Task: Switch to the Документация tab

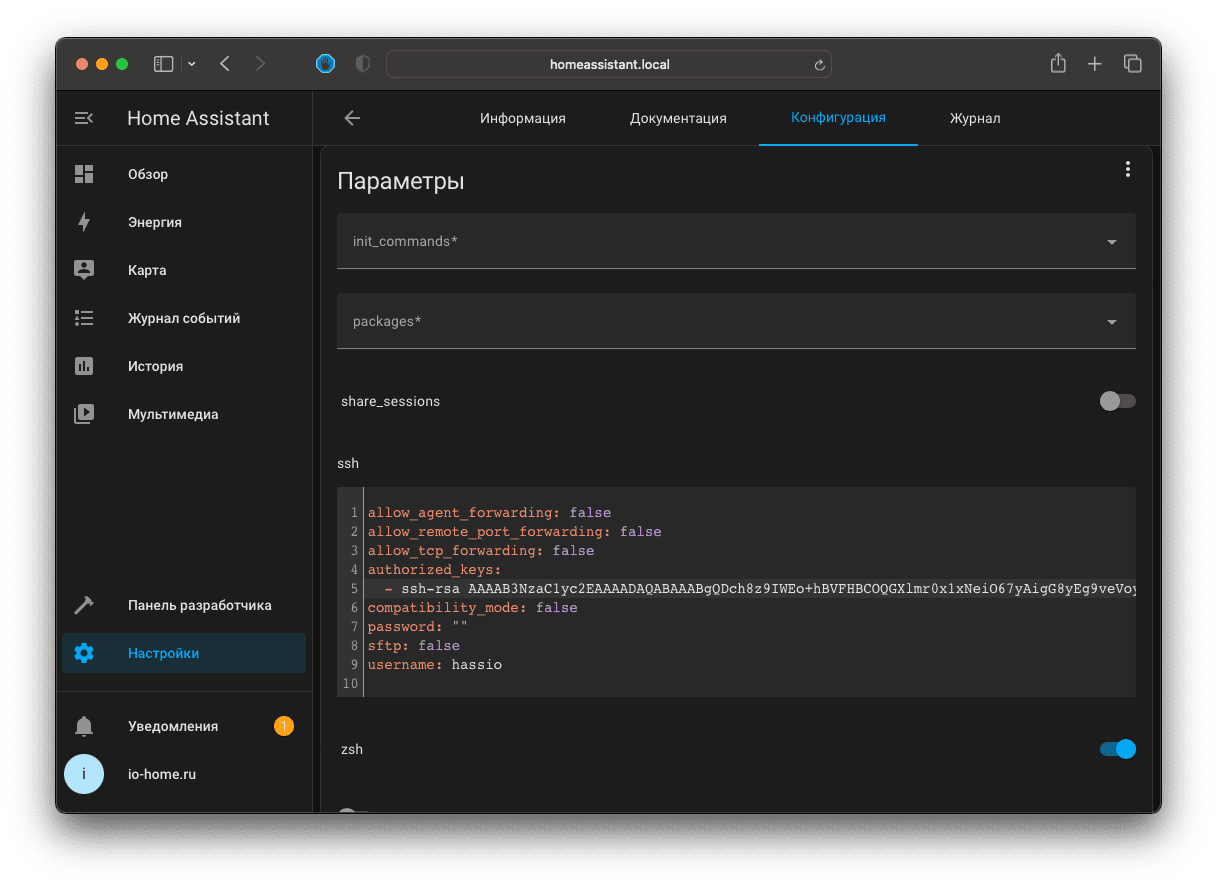Action: pos(678,118)
